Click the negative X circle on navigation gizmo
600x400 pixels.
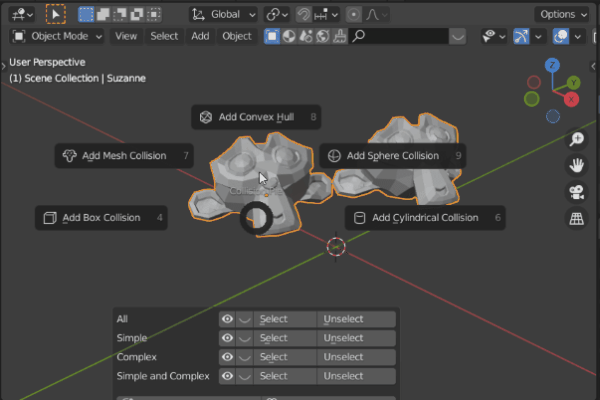point(534,82)
